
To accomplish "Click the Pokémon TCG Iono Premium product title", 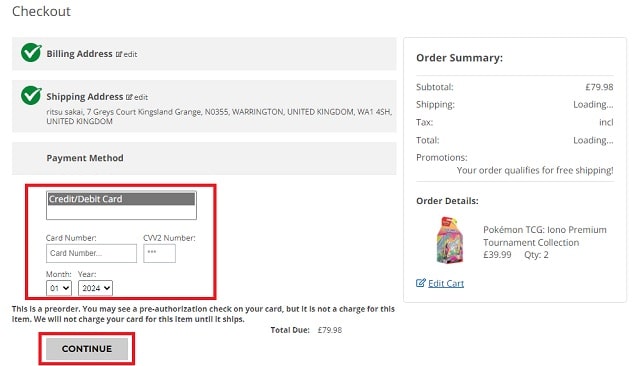I will pos(544,236).
